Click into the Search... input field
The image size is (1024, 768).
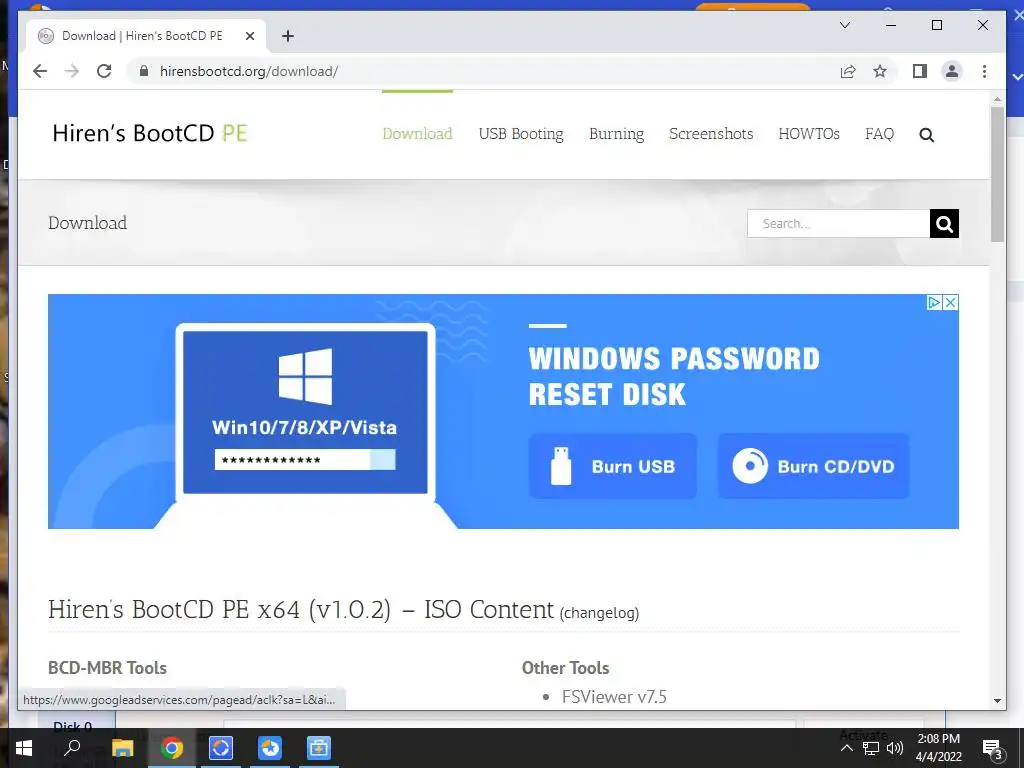point(839,224)
